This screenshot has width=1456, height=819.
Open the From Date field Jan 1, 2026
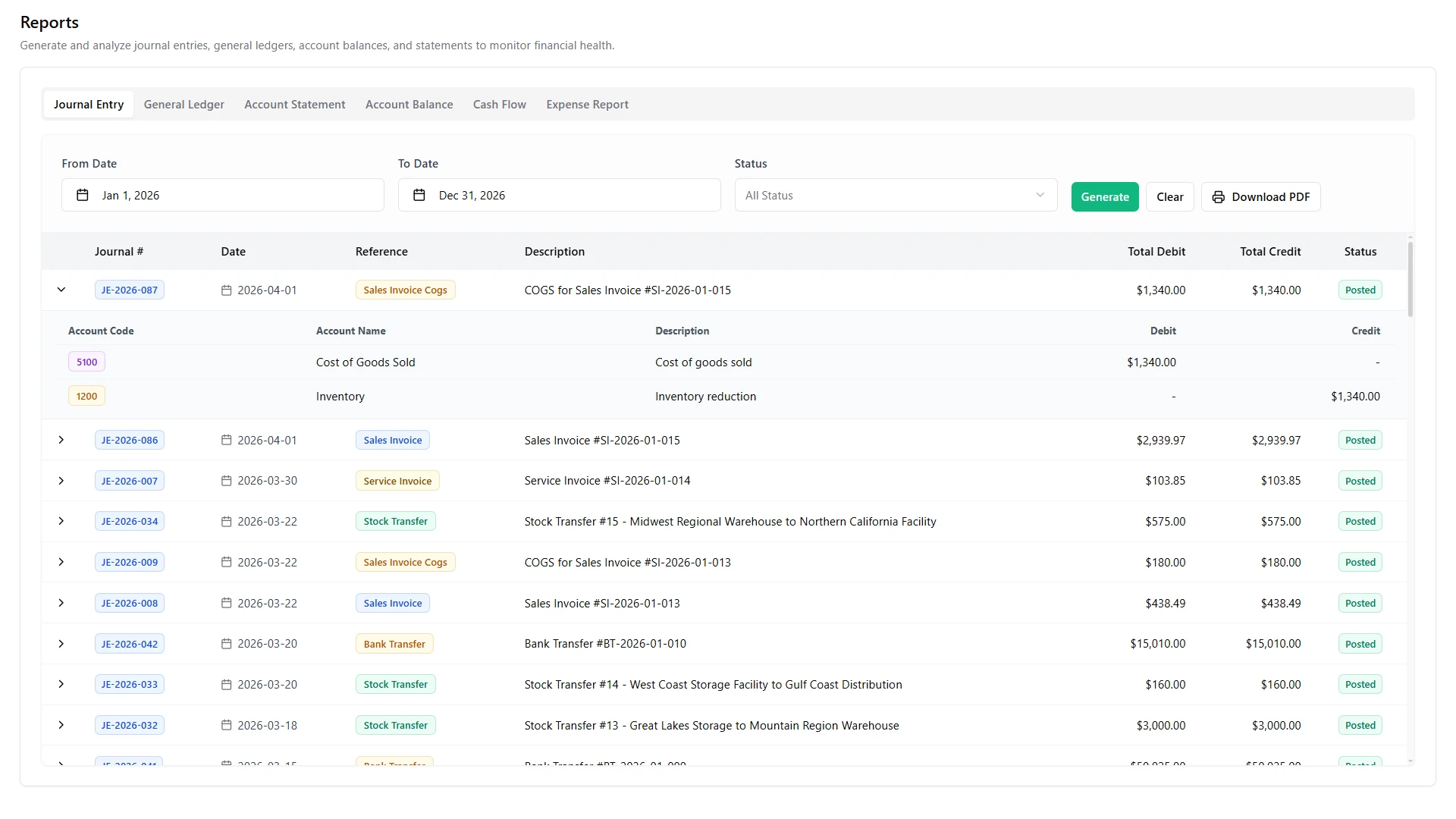(x=223, y=195)
